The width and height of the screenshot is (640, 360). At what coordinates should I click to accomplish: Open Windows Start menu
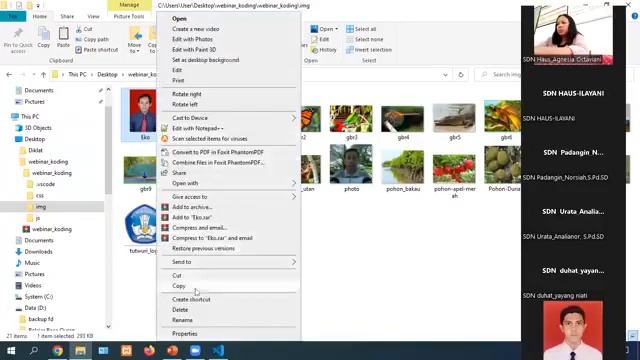click(11, 351)
